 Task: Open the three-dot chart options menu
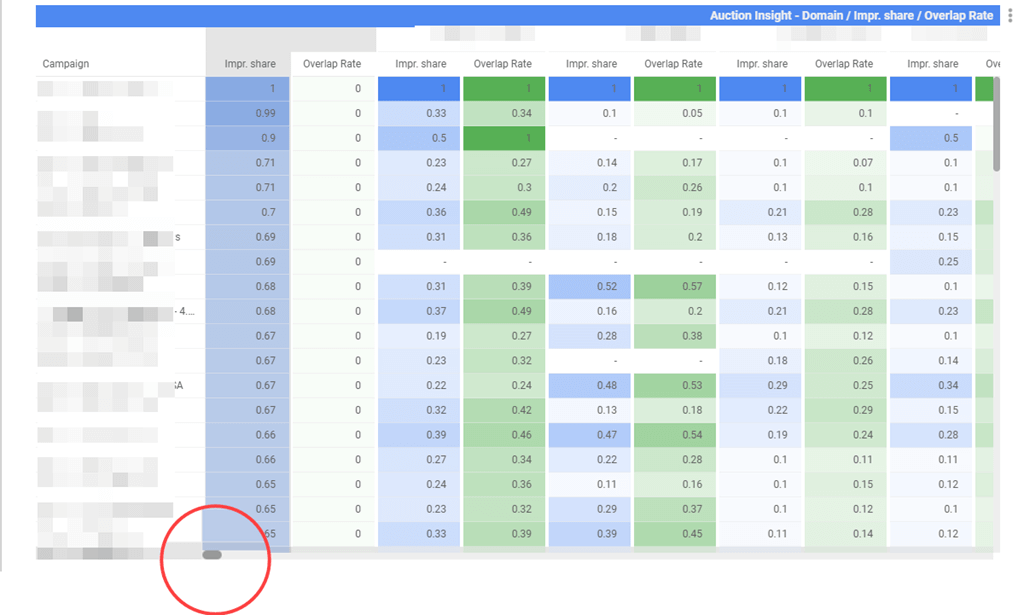click(1010, 16)
